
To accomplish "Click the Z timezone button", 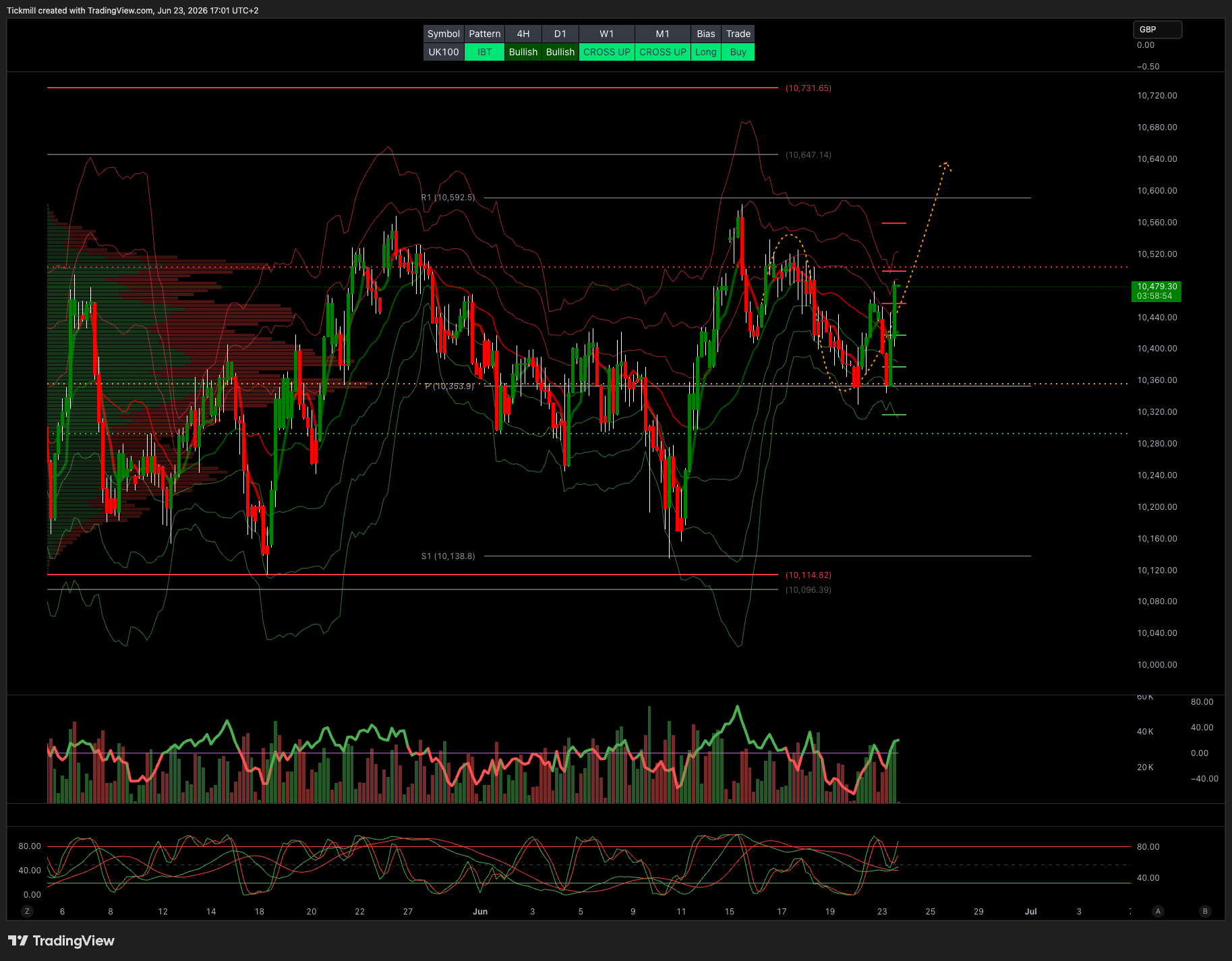I will (27, 911).
